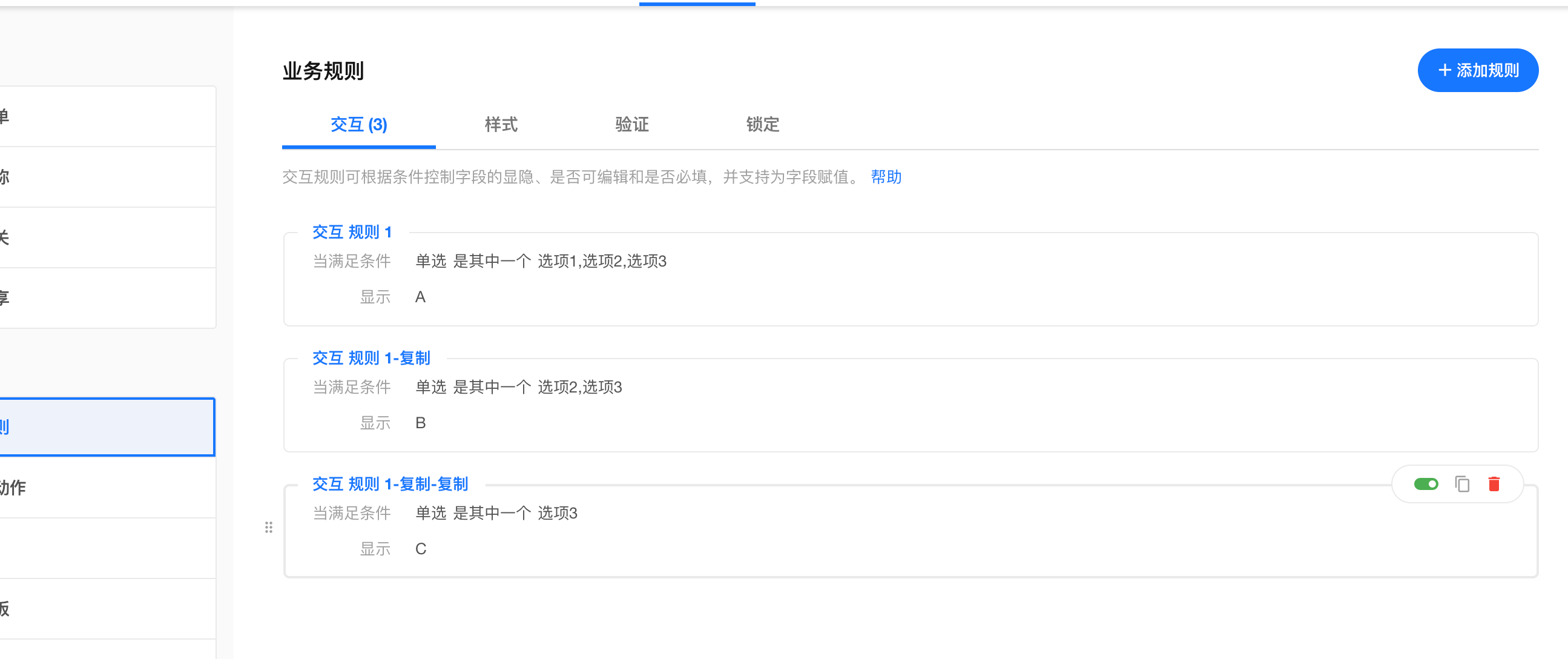The width and height of the screenshot is (1568, 659).
Task: Click the 添加规则 button
Action: pos(1477,71)
